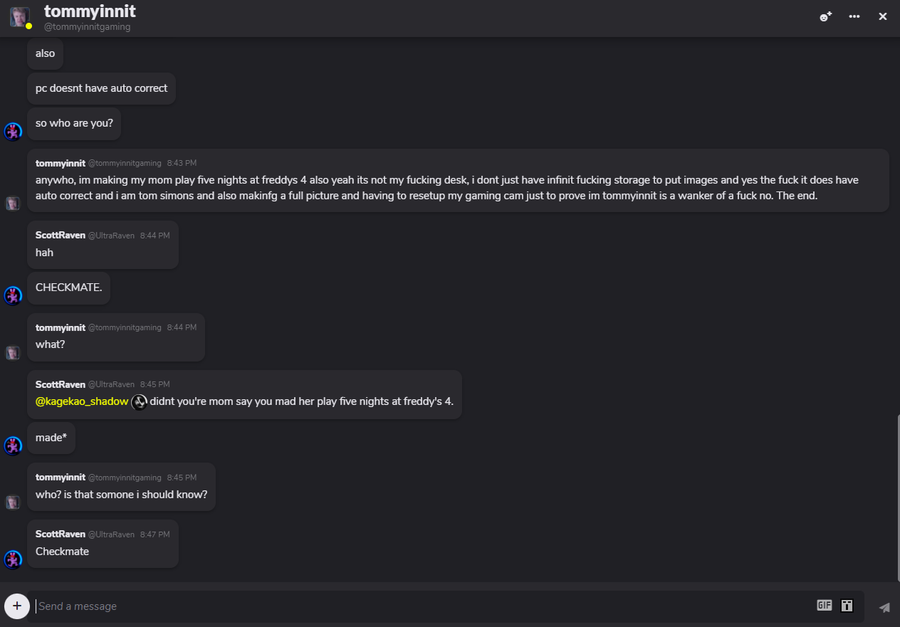The width and height of the screenshot is (900, 627).
Task: Click the send message arrow icon
Action: 884,606
